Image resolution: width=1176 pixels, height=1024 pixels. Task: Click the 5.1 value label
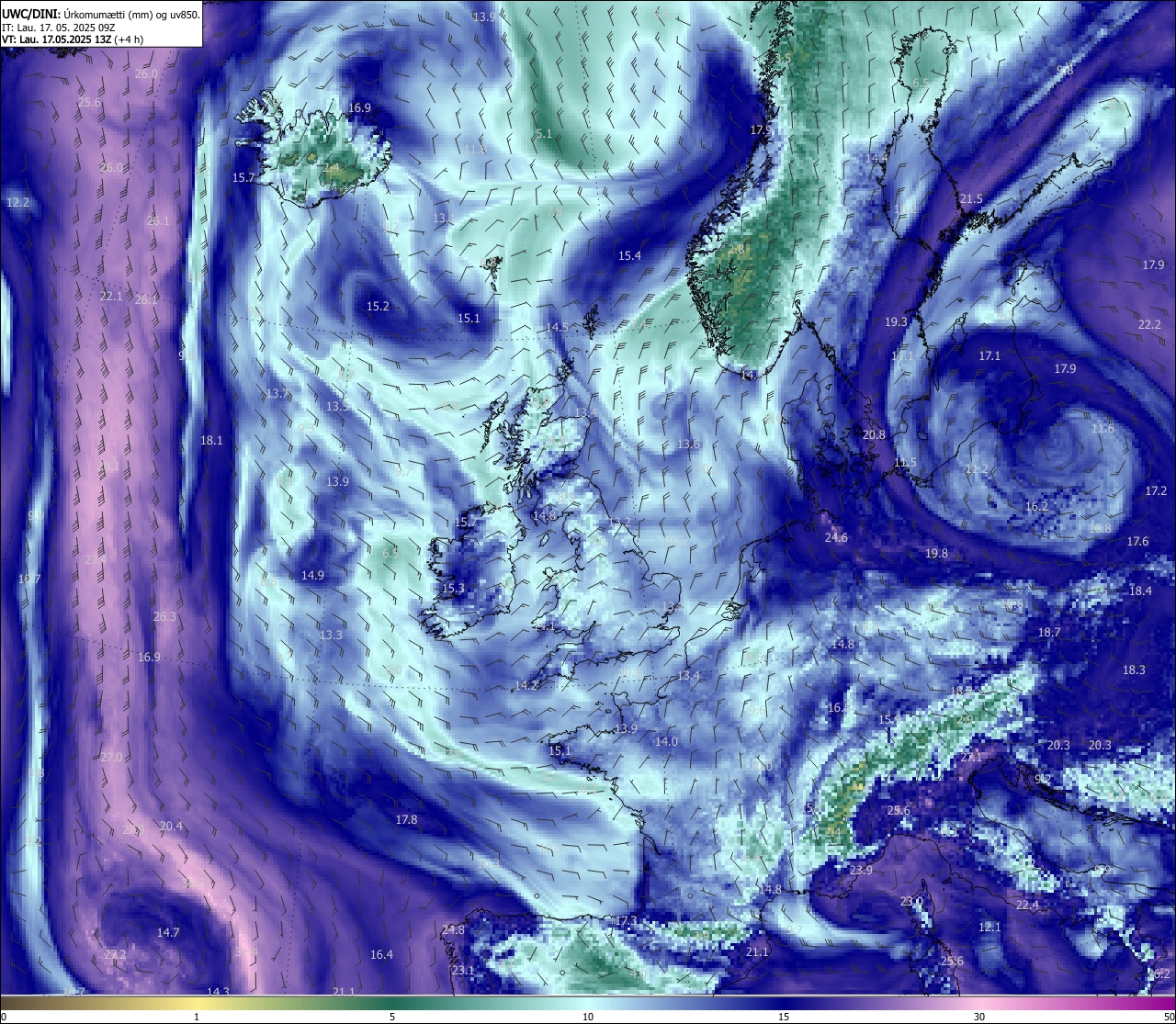tap(544, 133)
